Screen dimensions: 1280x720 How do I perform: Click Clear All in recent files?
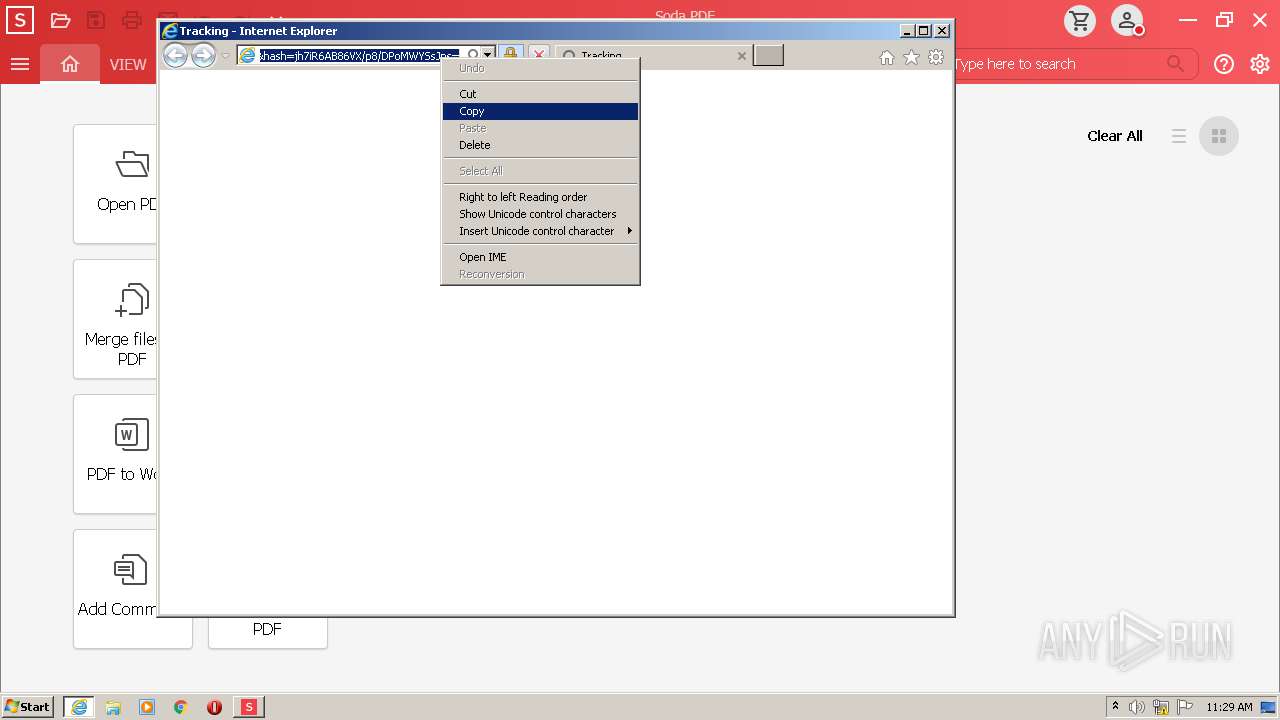pyautogui.click(x=1115, y=136)
